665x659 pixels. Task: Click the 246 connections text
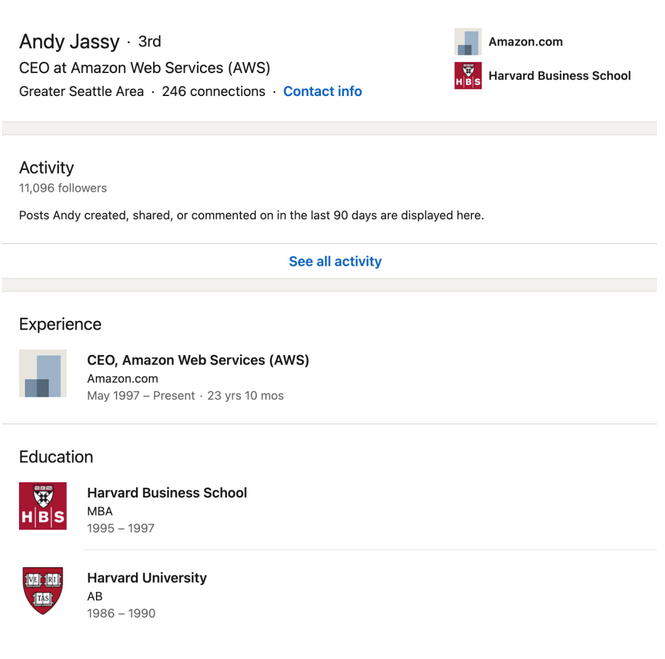coord(213,91)
